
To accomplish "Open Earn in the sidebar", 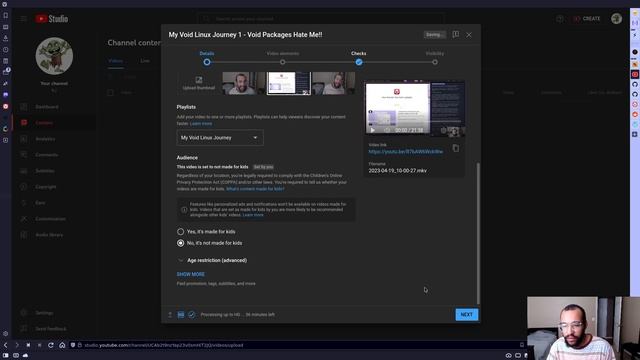I will tap(54, 203).
